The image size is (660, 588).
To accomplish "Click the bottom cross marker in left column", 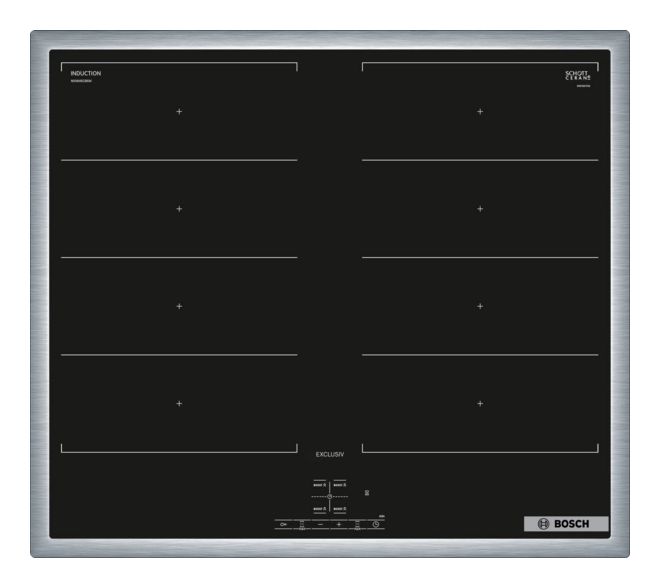I will pyautogui.click(x=179, y=404).
